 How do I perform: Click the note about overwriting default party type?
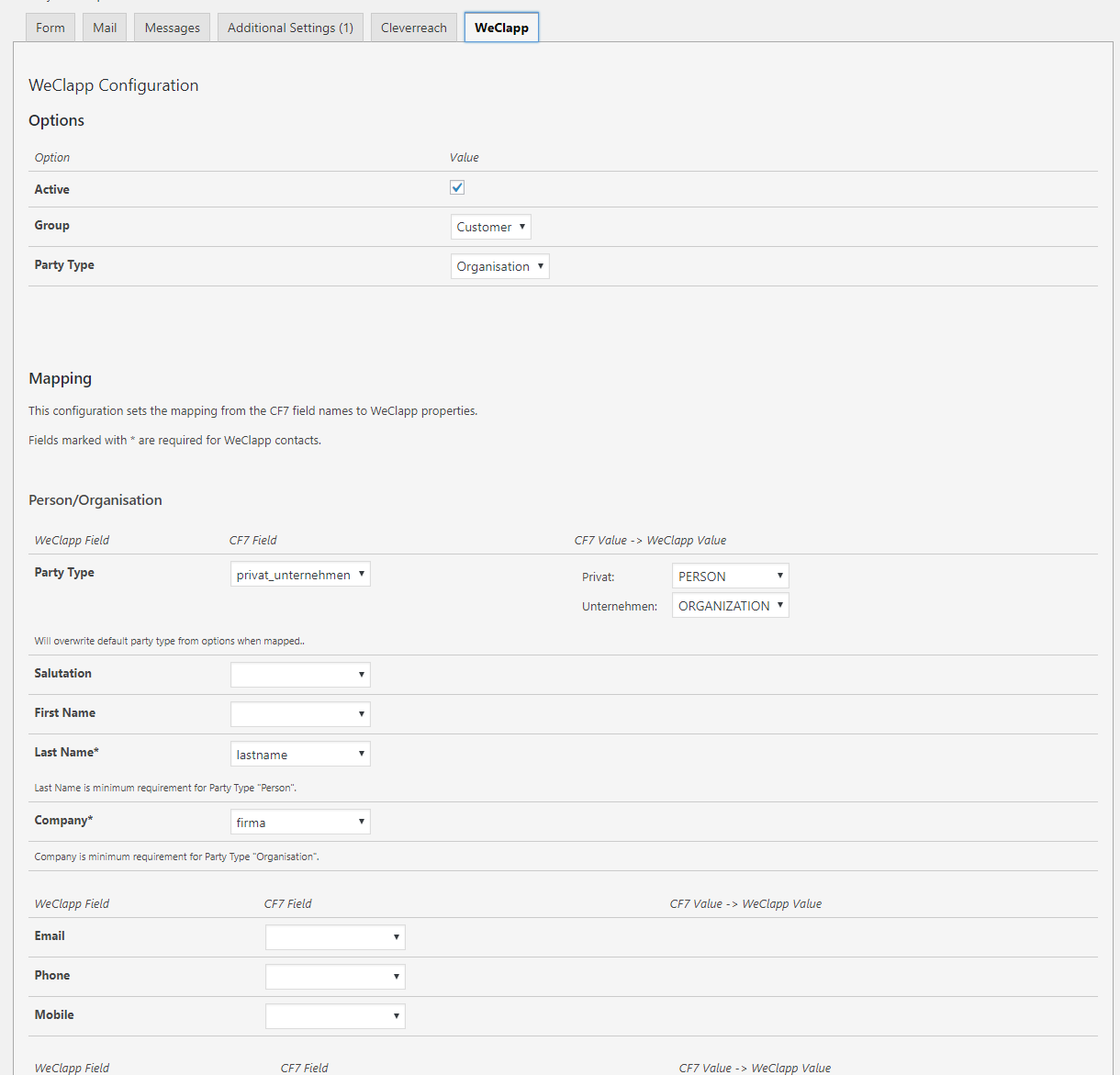pos(170,641)
